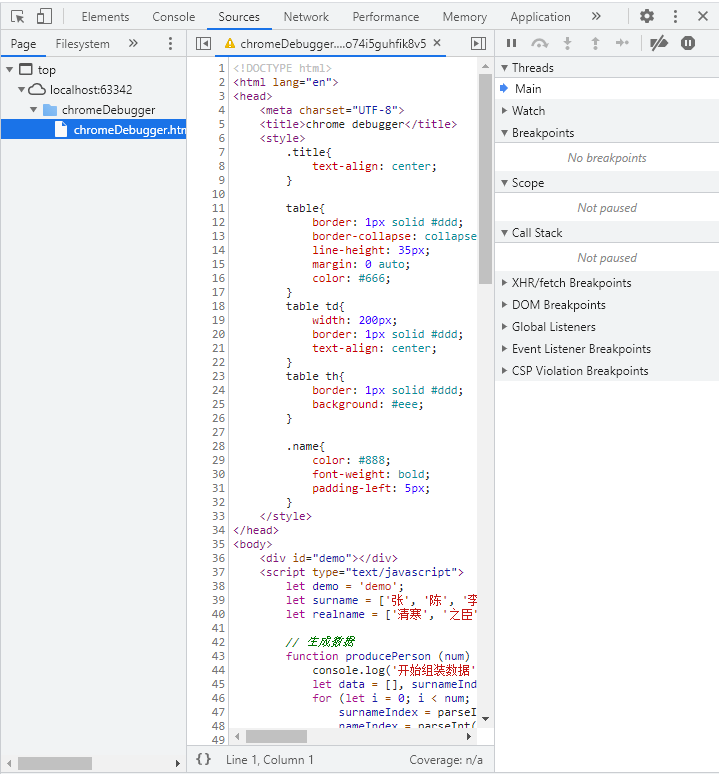
Task: Pretty print code with braces icon
Action: (203, 759)
